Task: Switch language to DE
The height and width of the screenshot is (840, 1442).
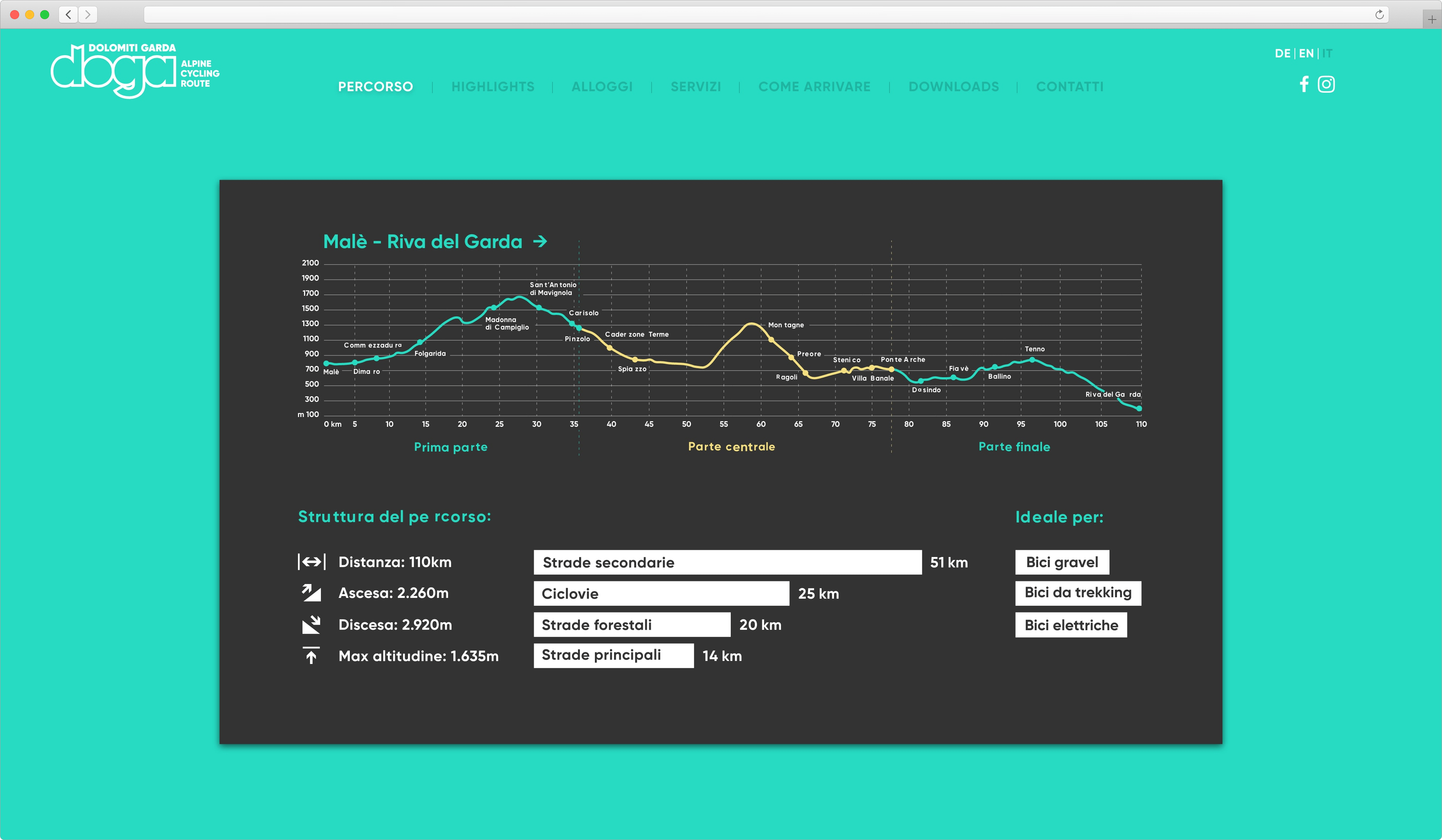Action: click(1282, 53)
